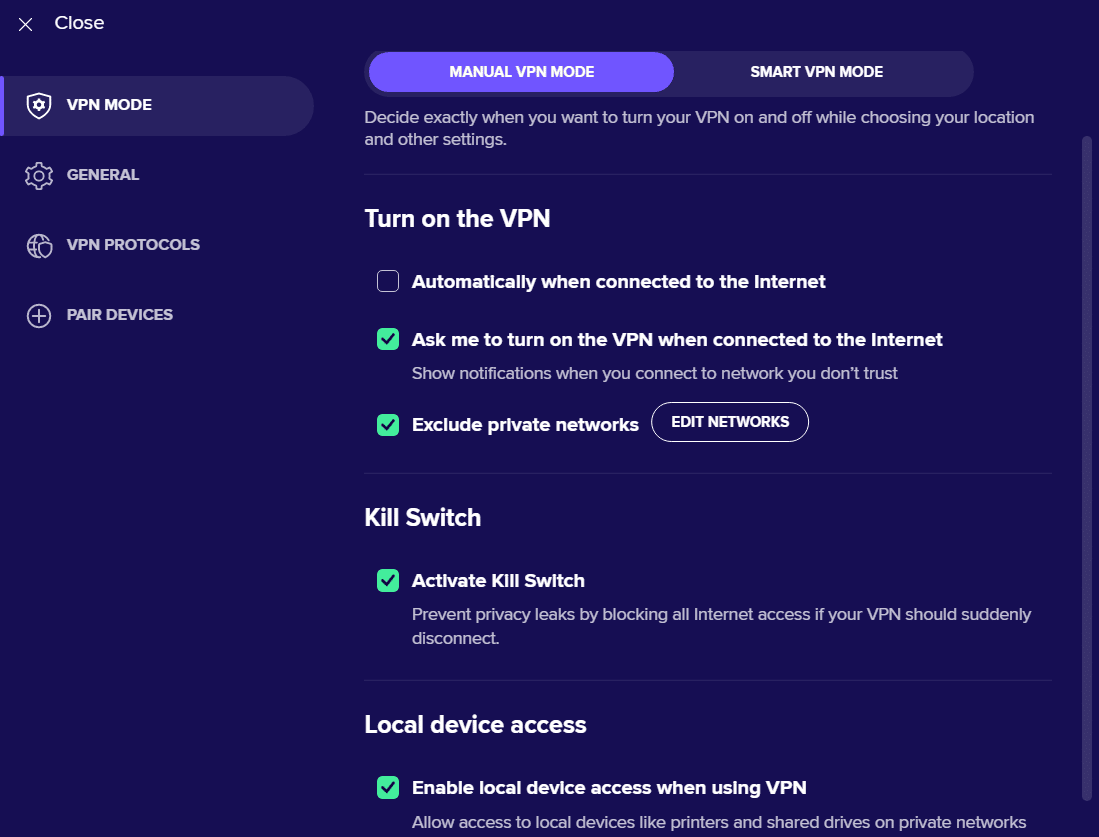Screen dimensions: 1099x837
Task: Click the X close icon
Action: click(x=25, y=25)
